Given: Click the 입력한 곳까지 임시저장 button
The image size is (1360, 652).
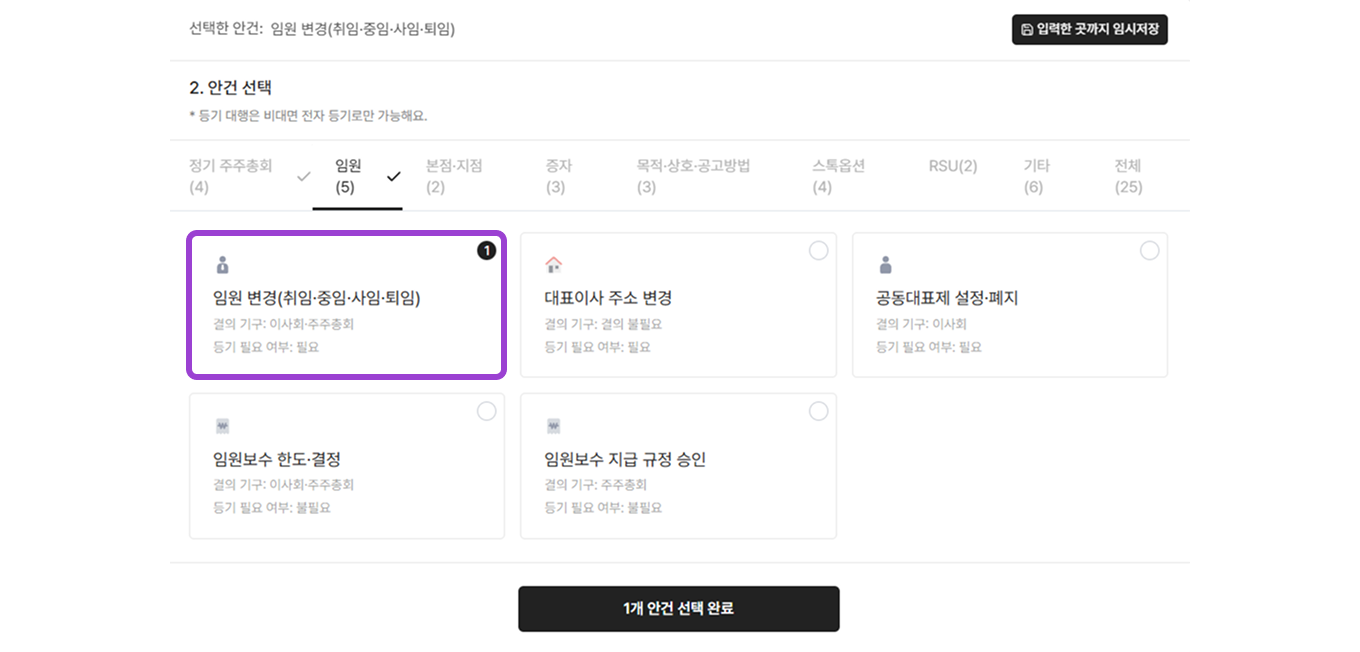Looking at the screenshot, I should (1089, 30).
